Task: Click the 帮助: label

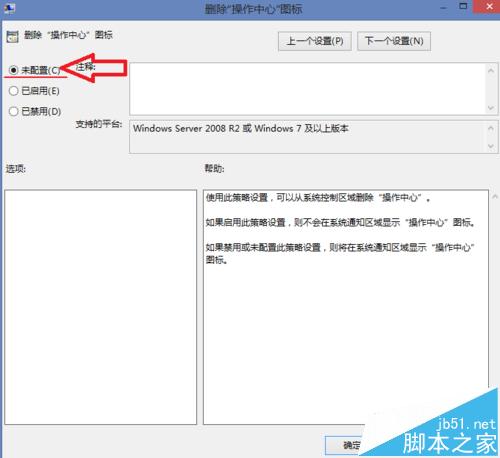Action: [x=214, y=169]
